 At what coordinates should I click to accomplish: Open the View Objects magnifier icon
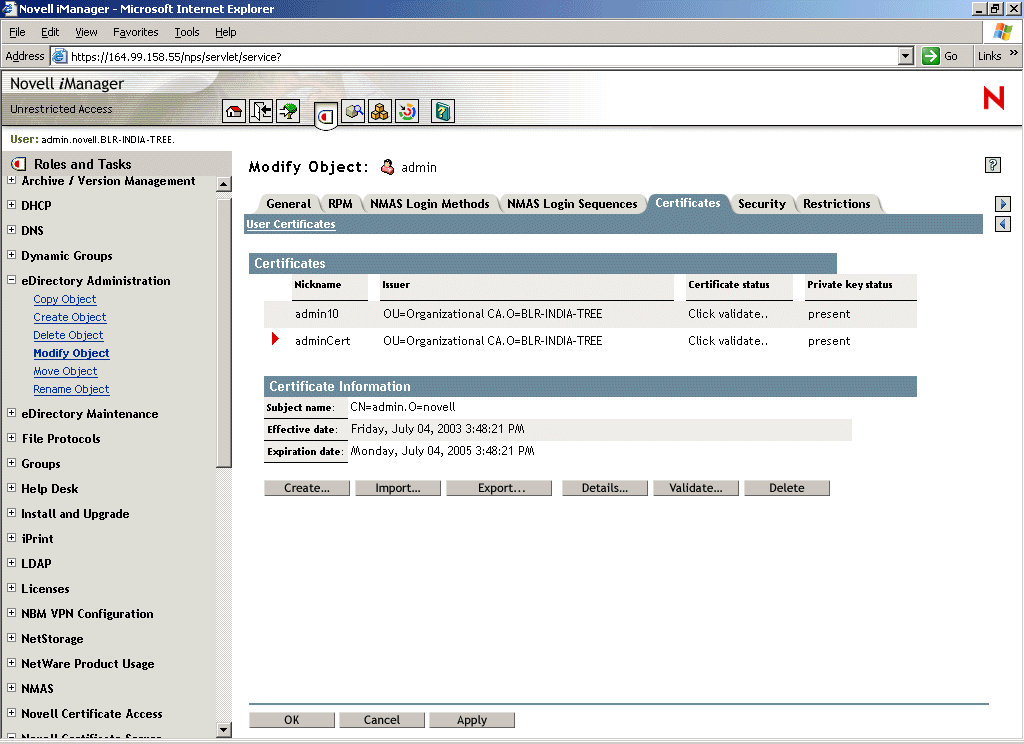click(353, 112)
